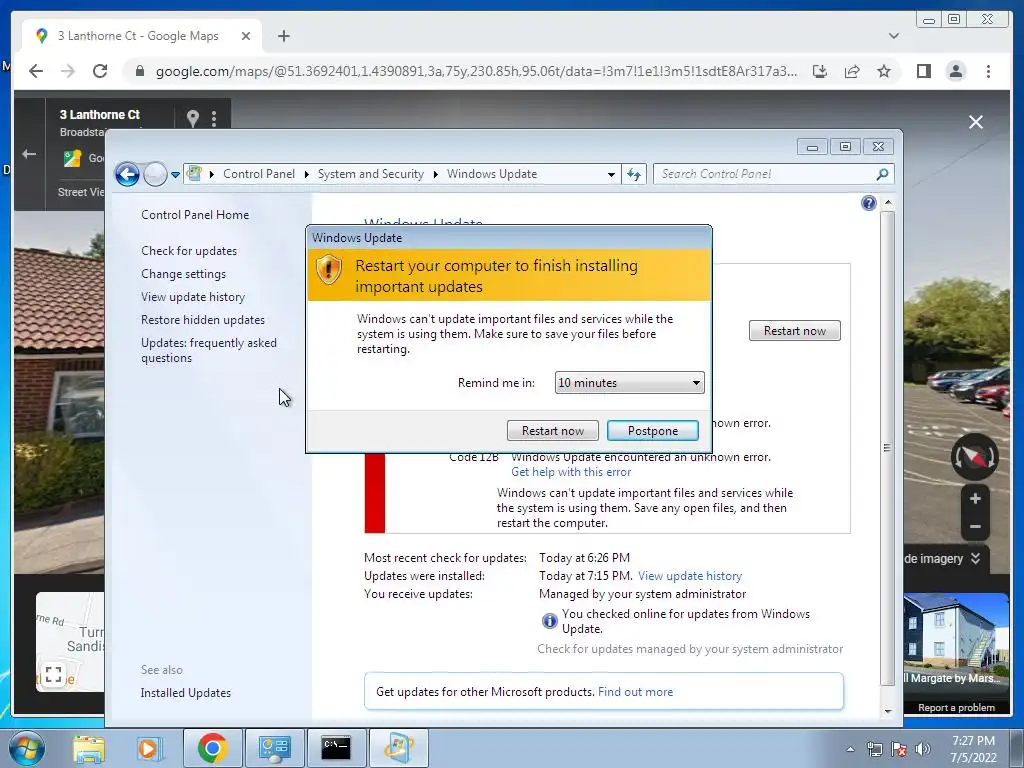1024x768 pixels.
Task: Show hidden tray icons arrow
Action: coord(850,749)
